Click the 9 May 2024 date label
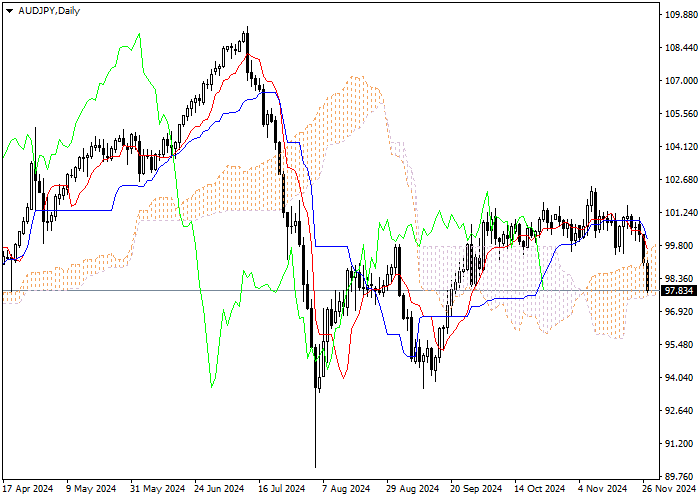The width and height of the screenshot is (700, 500). (x=91, y=489)
